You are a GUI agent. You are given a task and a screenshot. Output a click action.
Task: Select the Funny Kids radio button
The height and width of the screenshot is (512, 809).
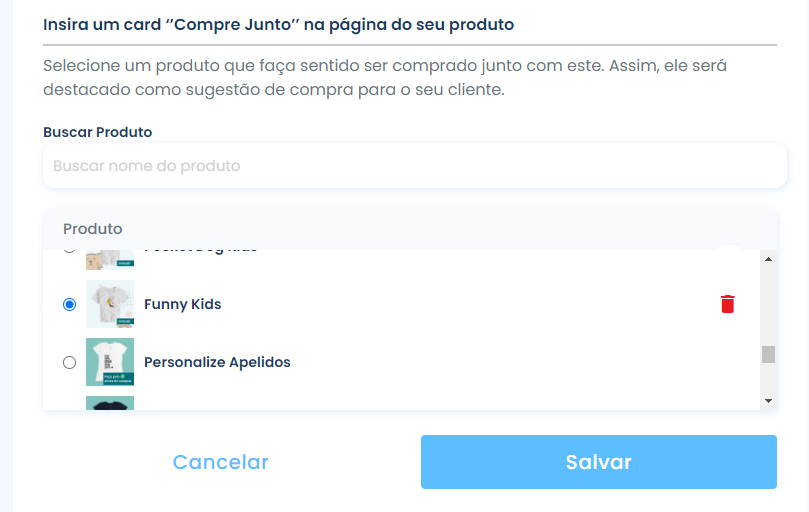[x=69, y=305]
